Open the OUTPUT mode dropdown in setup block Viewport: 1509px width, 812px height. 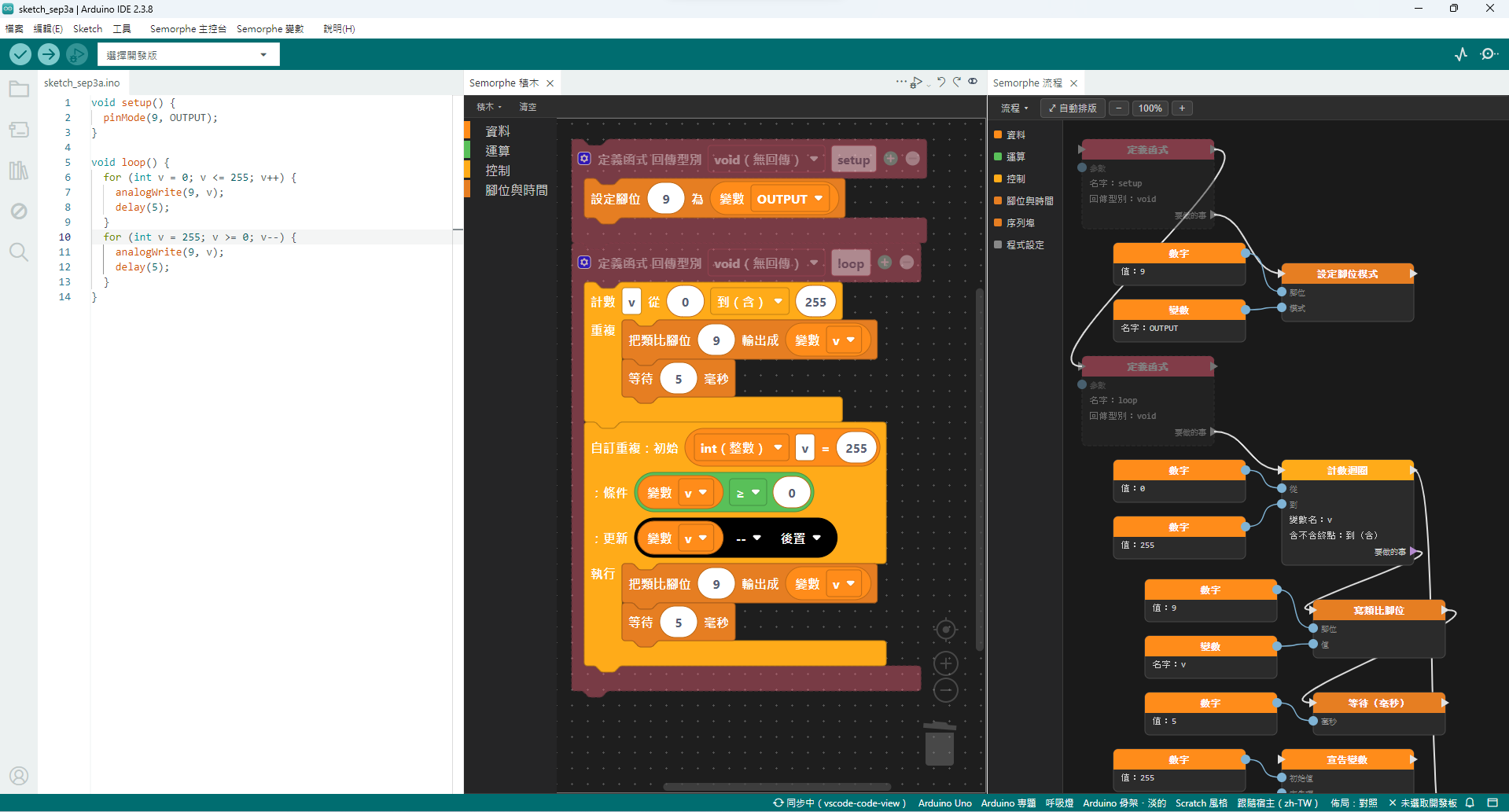(x=789, y=199)
